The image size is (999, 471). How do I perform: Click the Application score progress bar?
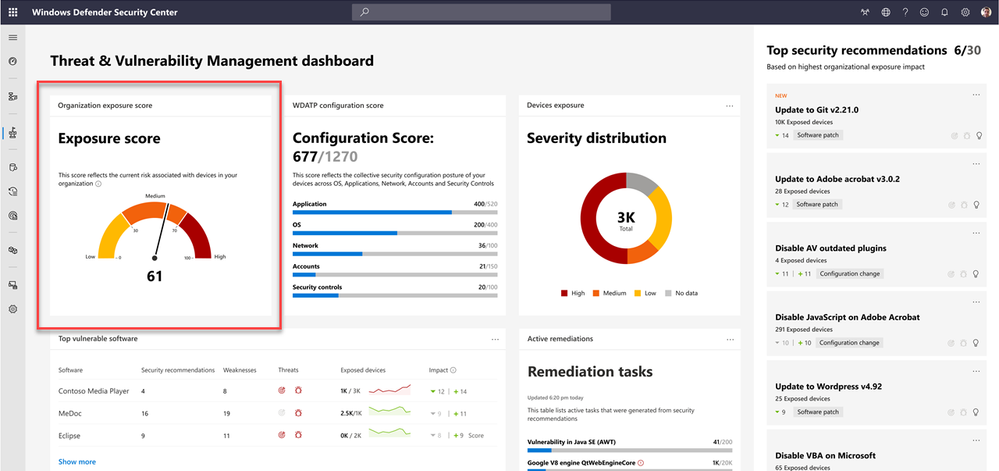coord(394,212)
